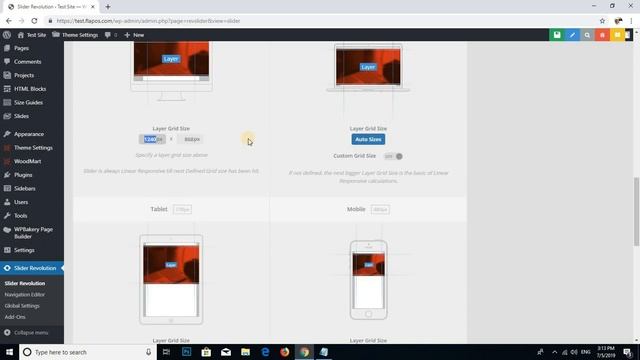
Task: Open Test Site home link
Action: (32, 35)
